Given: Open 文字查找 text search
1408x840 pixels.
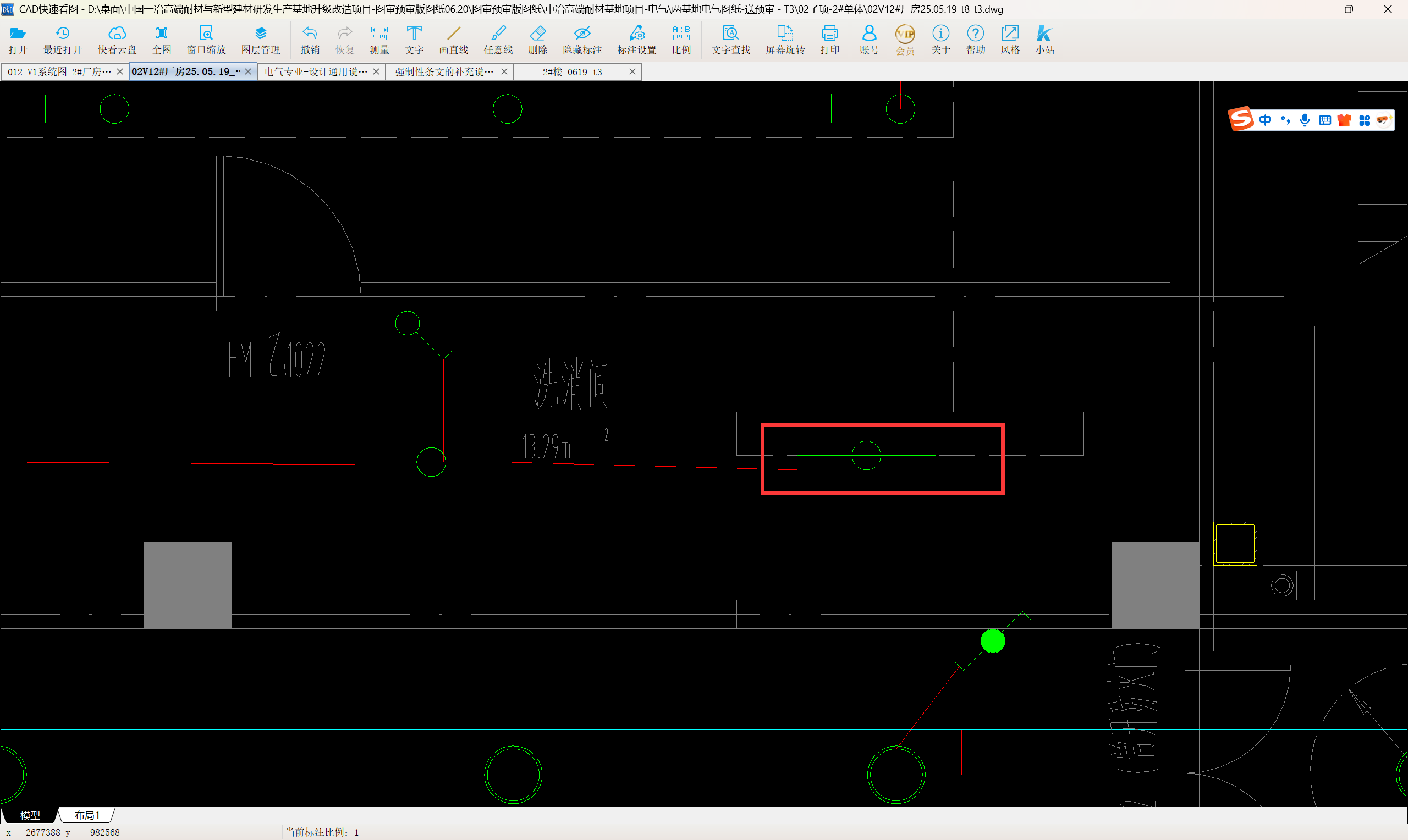Looking at the screenshot, I should tap(731, 40).
